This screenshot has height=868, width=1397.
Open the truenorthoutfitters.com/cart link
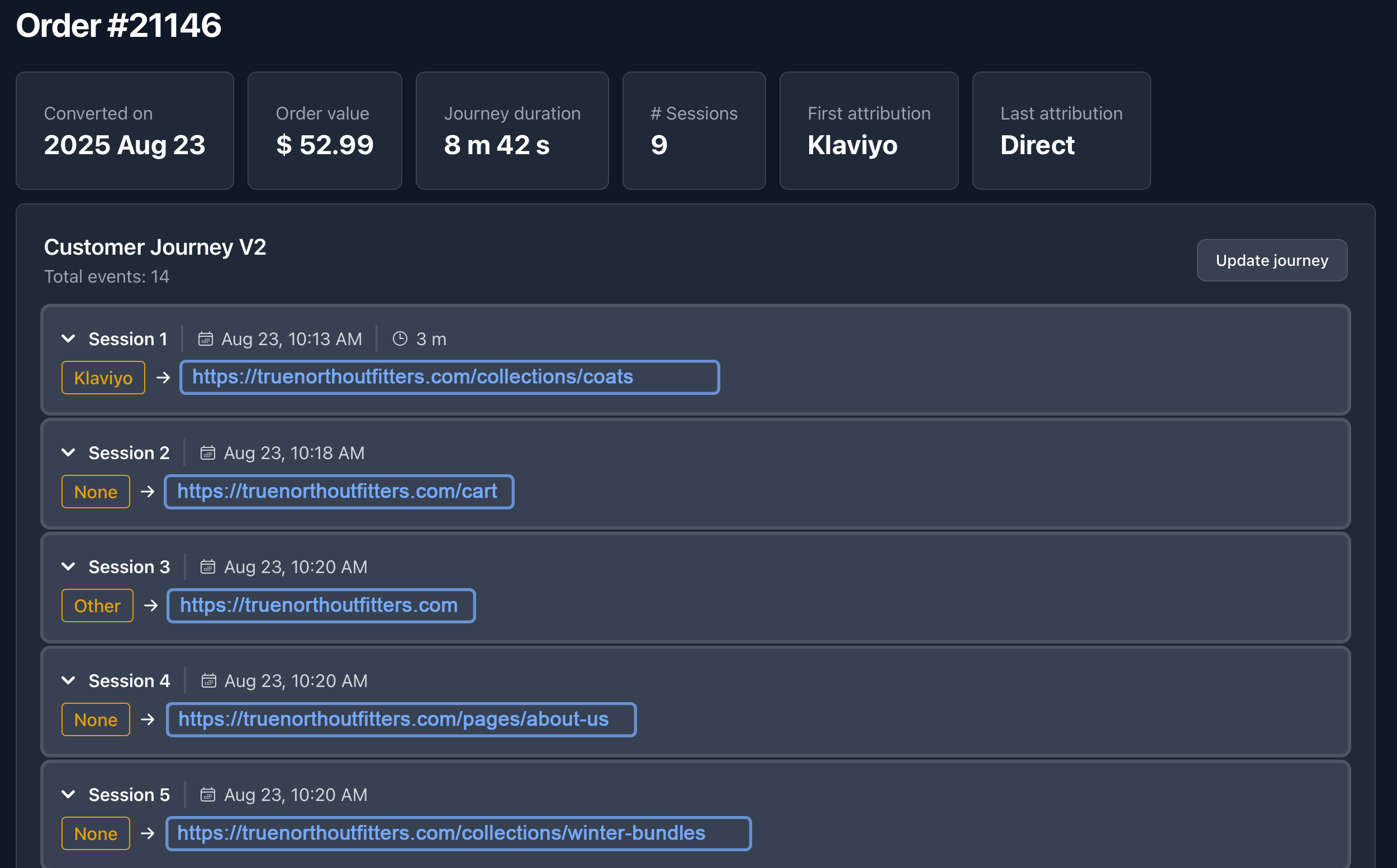point(337,492)
